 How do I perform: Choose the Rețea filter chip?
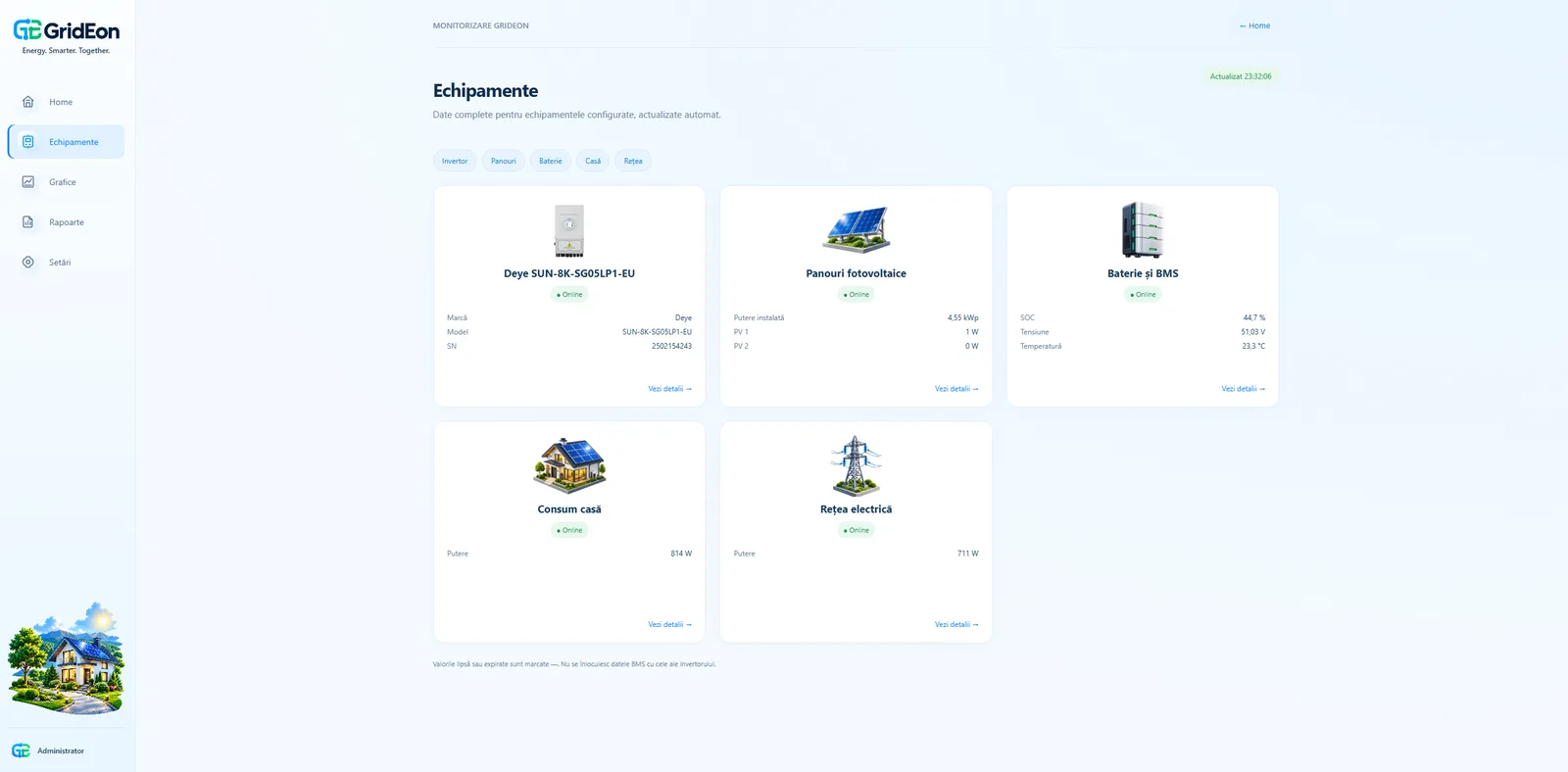point(633,161)
